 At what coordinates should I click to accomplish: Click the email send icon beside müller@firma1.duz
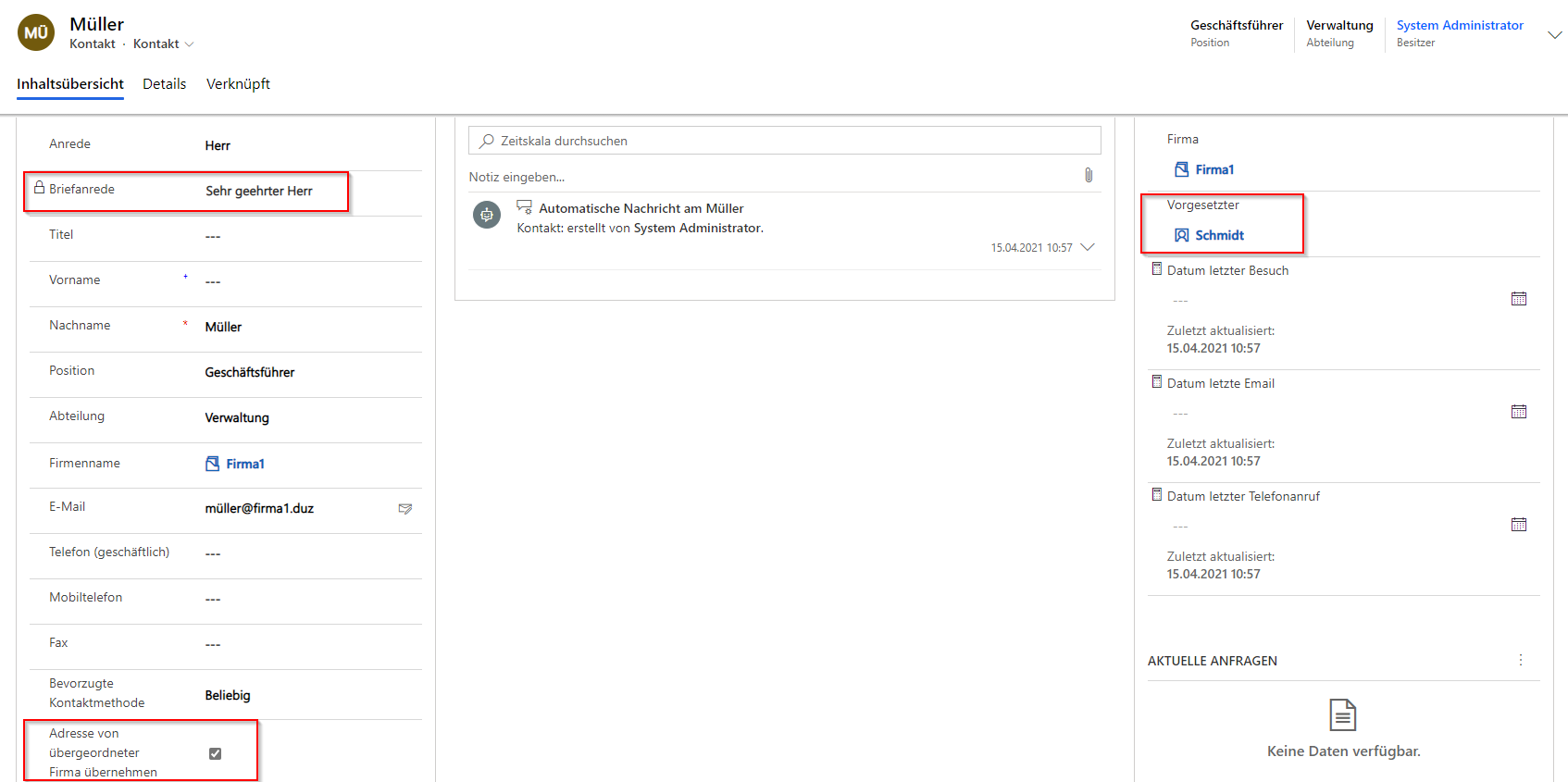[404, 509]
